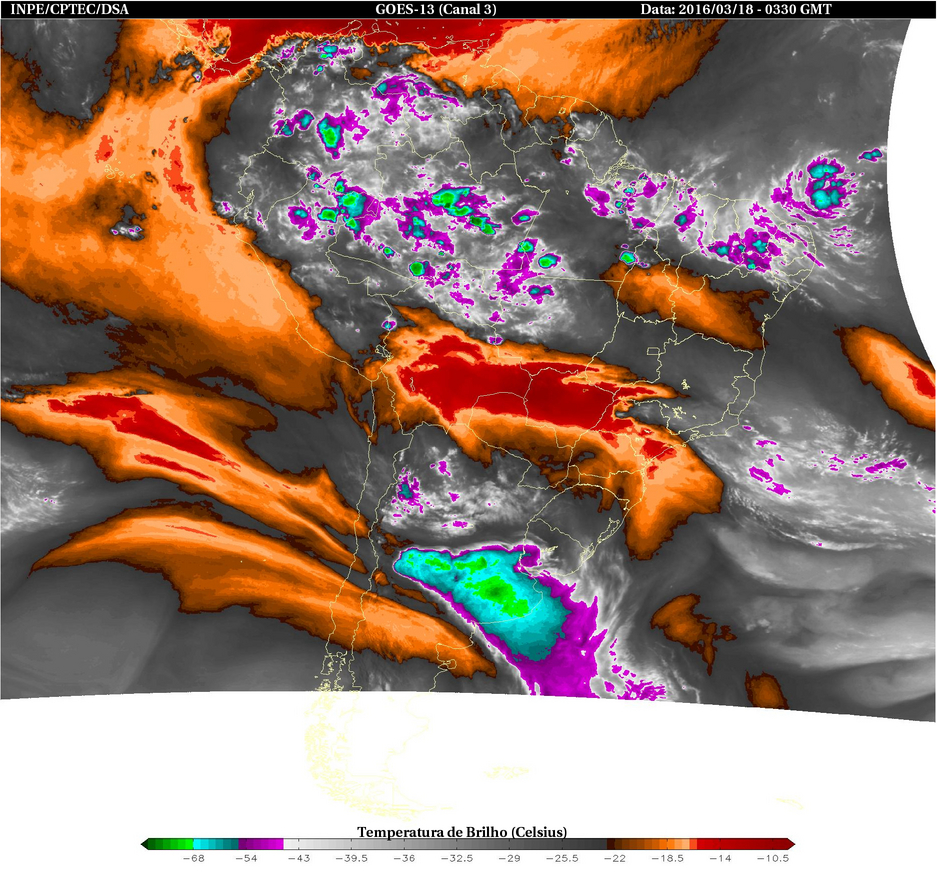Click the -43 label on the temperature scale
This screenshot has height=877, width=937.
(x=298, y=859)
